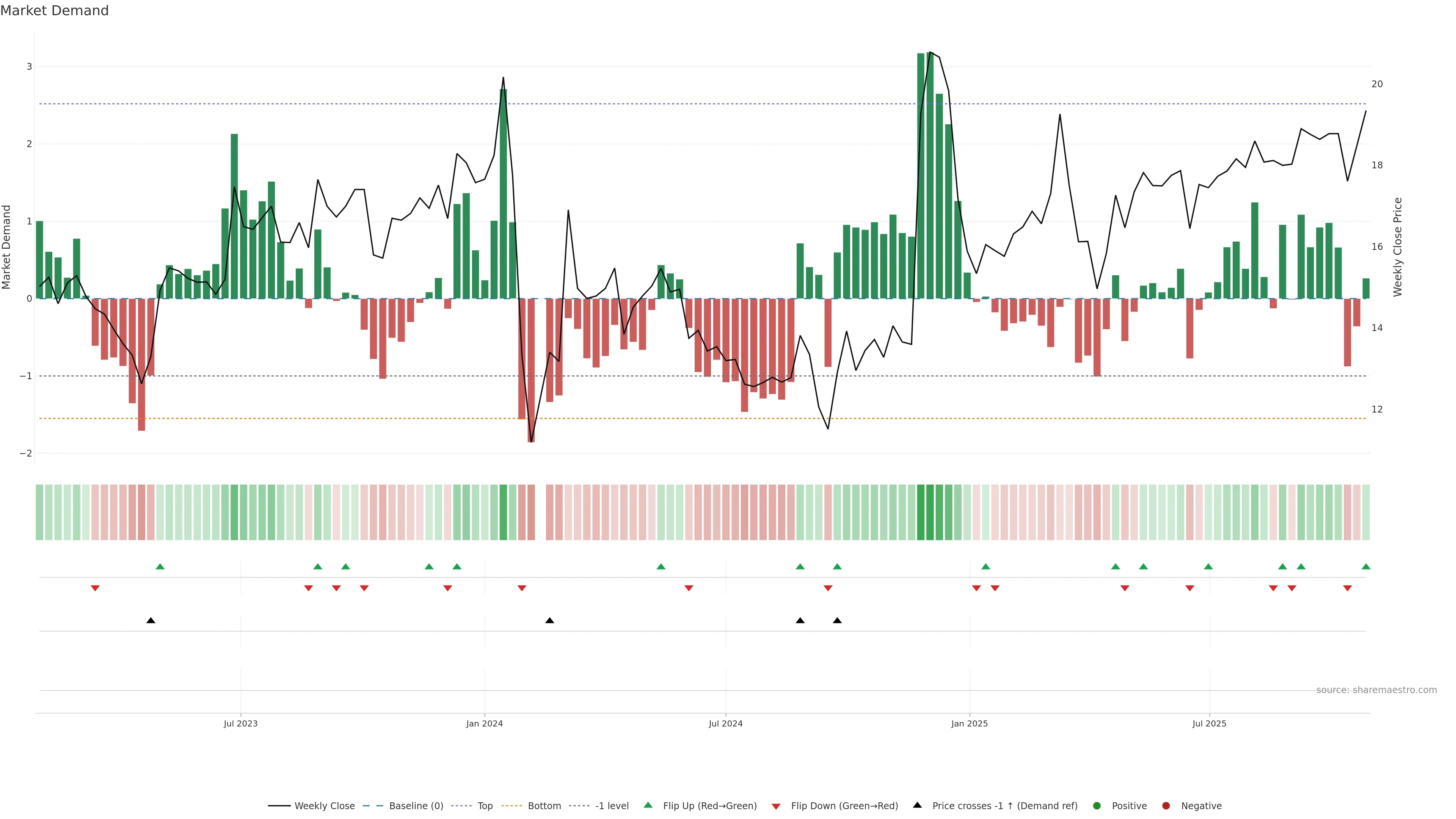
Task: Click the Market Demand chart title
Action: pos(54,11)
